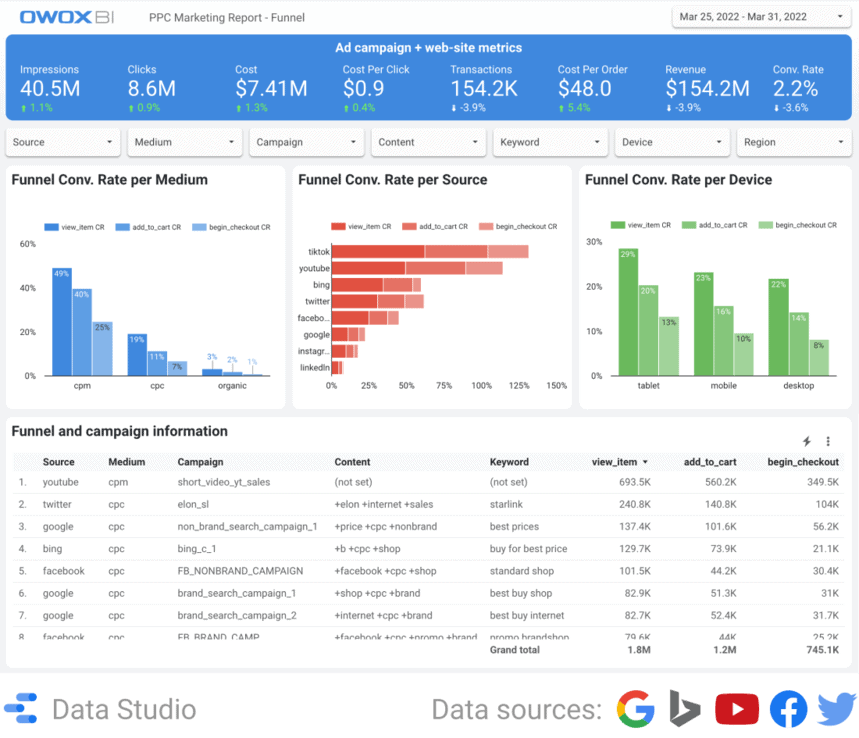Open the date range picker
This screenshot has width=859, height=738.
(761, 17)
